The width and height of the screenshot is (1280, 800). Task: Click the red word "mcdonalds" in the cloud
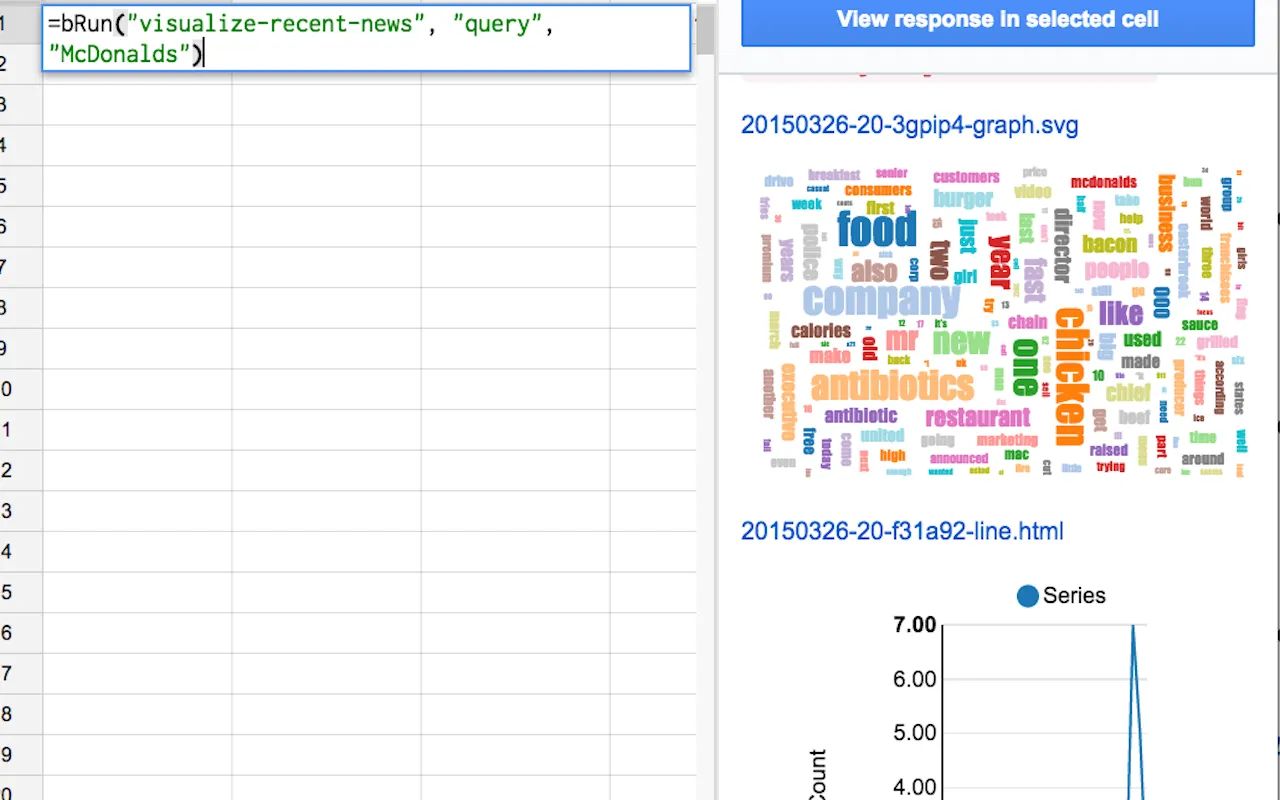point(1104,183)
